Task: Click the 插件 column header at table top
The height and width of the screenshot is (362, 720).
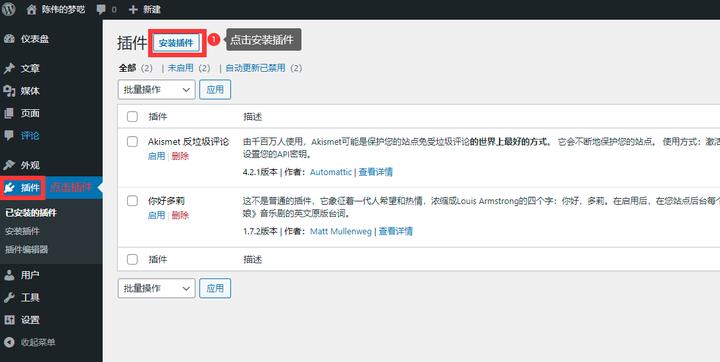Action: (158, 117)
